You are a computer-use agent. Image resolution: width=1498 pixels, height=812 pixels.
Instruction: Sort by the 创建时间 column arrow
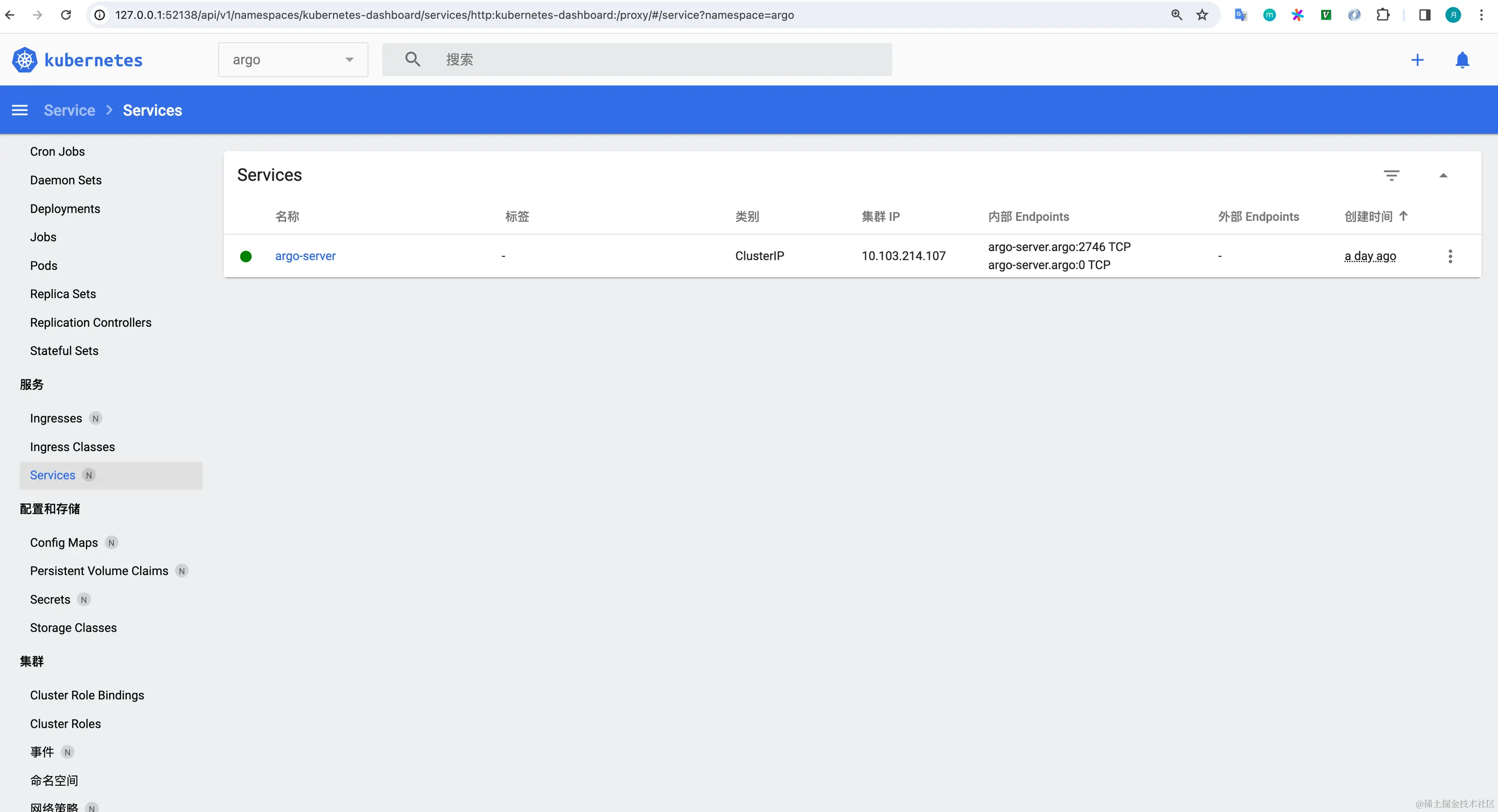tap(1404, 216)
